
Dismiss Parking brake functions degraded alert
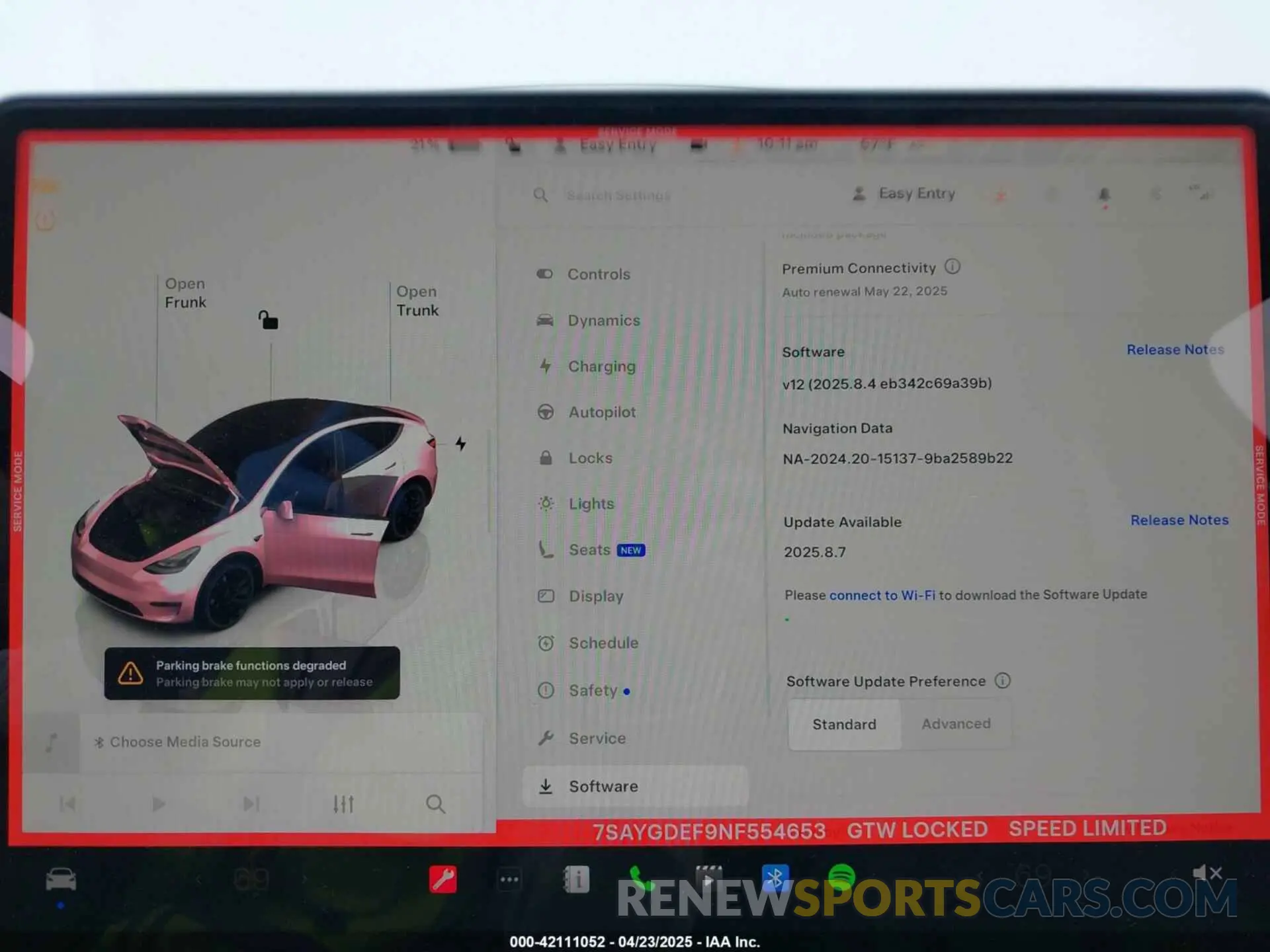(251, 673)
